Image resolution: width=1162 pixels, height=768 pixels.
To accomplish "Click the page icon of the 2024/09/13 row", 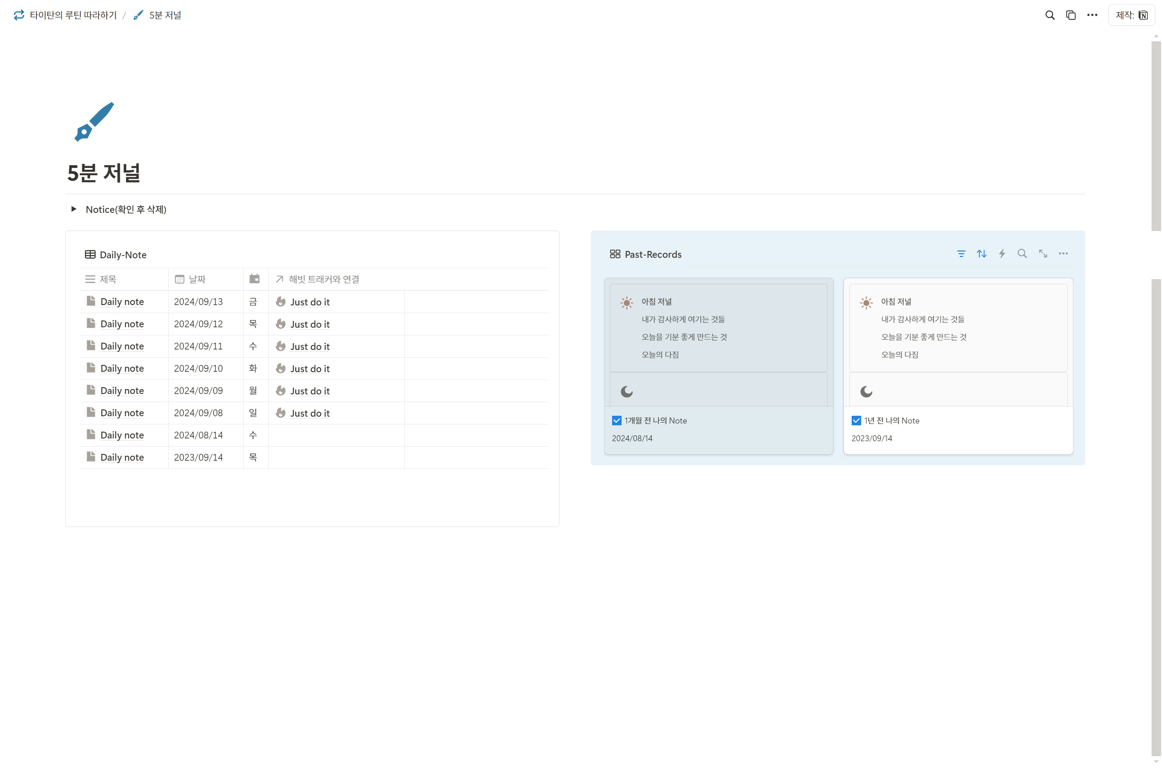I will 90,301.
